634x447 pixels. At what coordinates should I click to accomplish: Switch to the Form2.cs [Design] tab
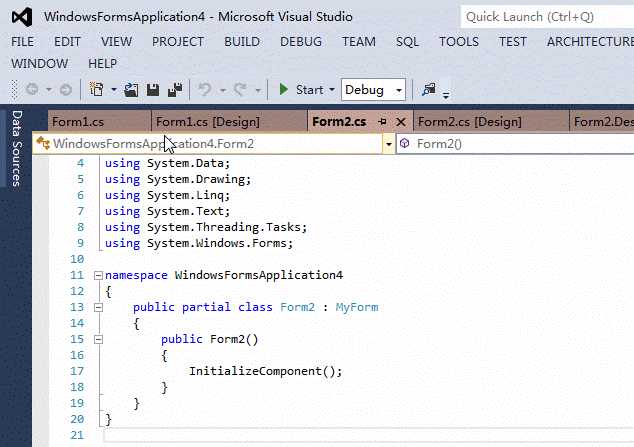(491, 122)
